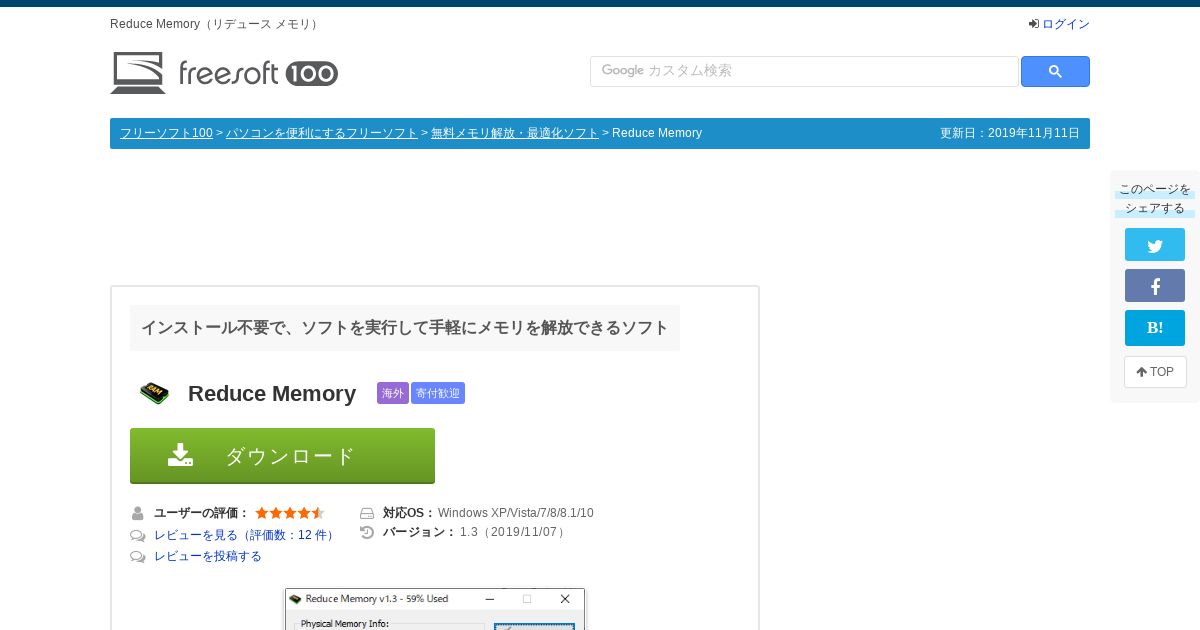Click Reduce Memory（リデュース メモリ）header text

(216, 24)
